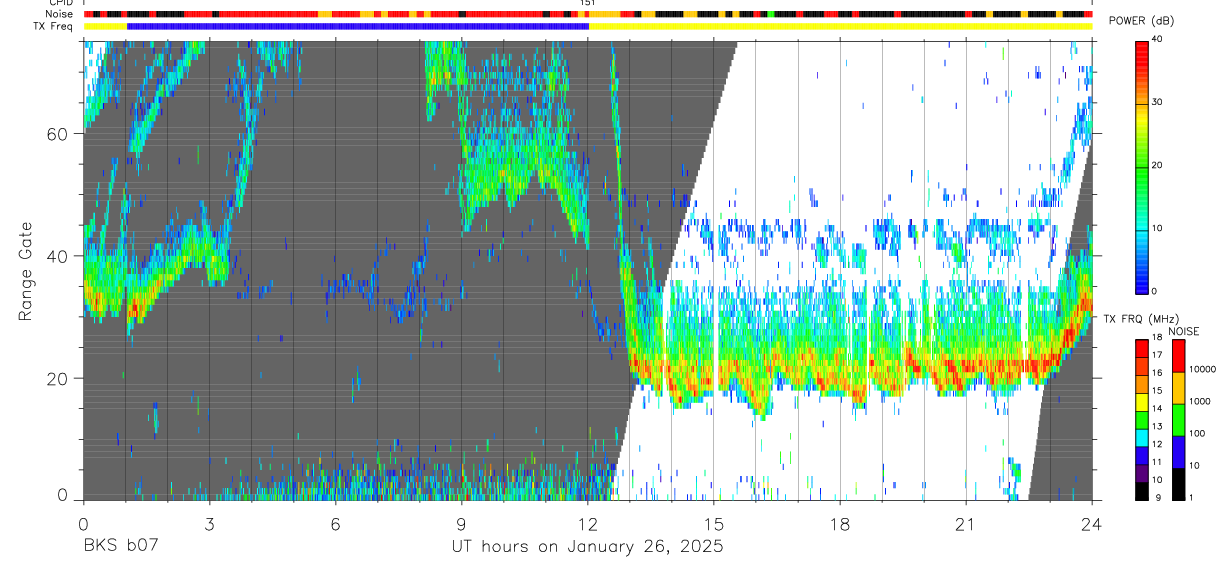Screen dimensions: 1228x567
Task: Click the 'TX Freq' row label at top left
Action: point(54,26)
